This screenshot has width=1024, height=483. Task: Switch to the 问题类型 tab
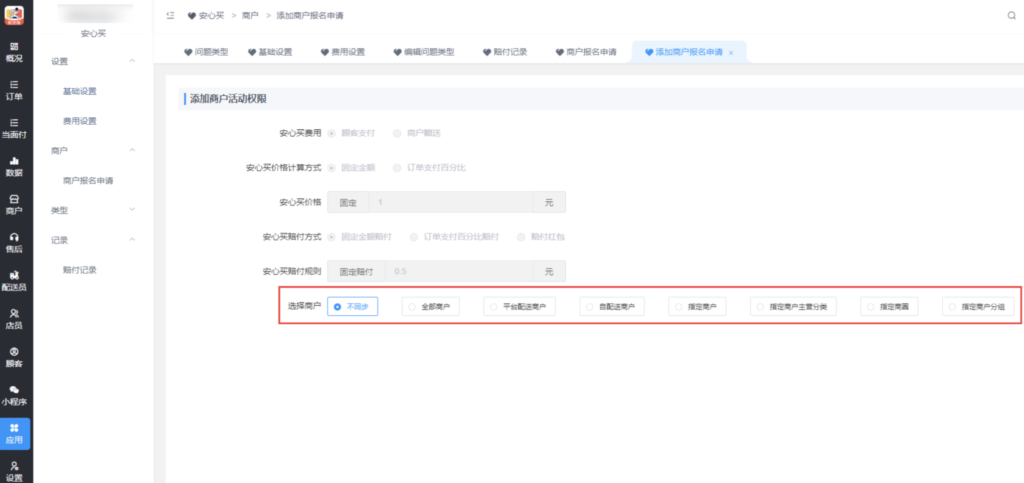[206, 52]
